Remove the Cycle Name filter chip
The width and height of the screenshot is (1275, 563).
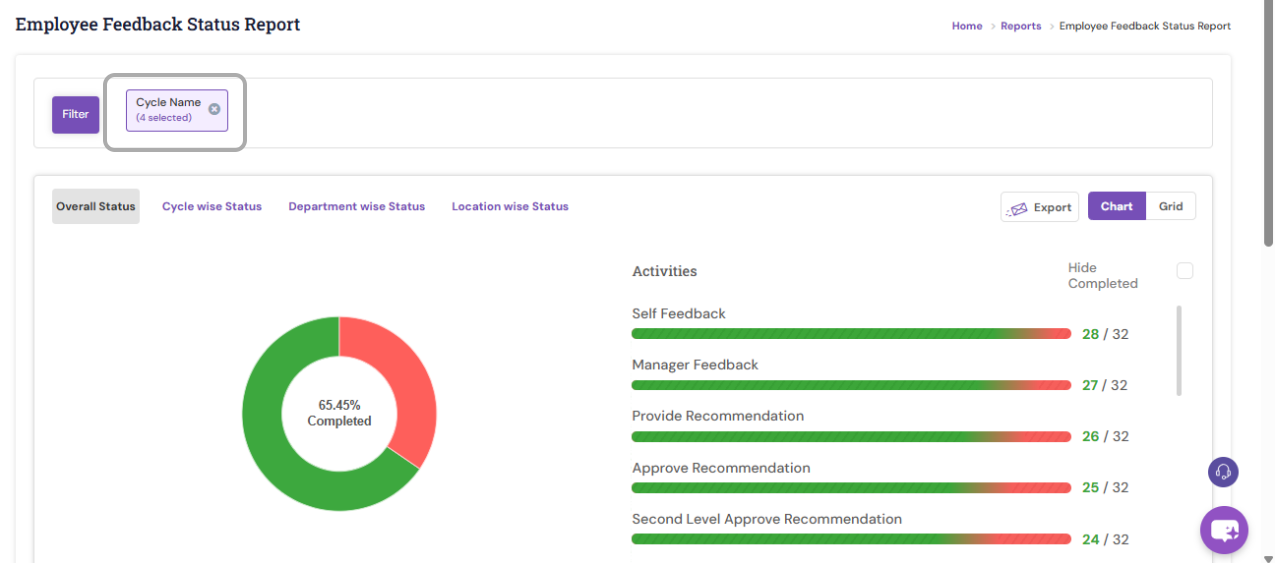(214, 109)
